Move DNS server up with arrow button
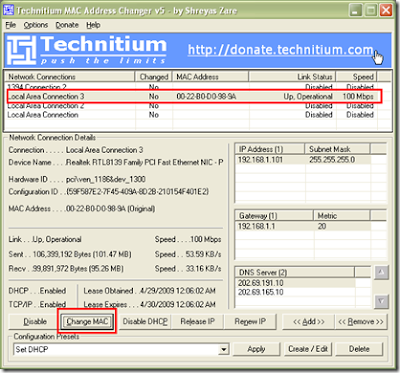The image size is (400, 373). tap(381, 273)
